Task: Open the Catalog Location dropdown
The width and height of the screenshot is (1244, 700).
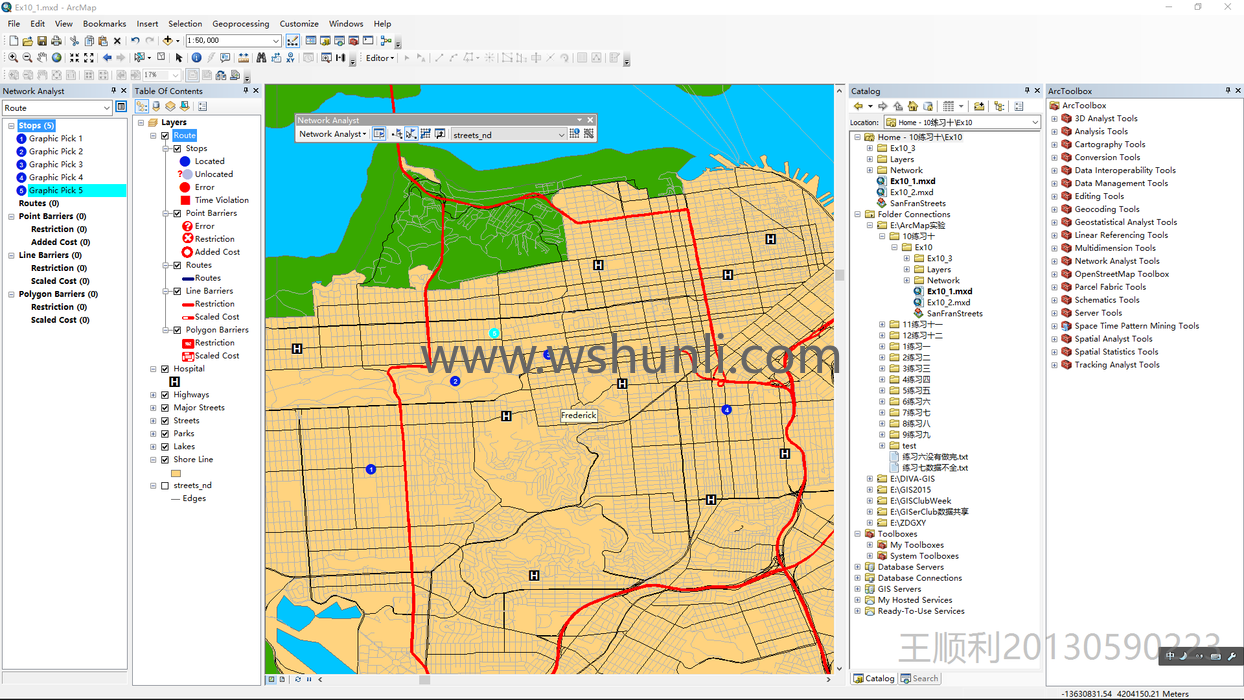Action: click(x=1034, y=122)
